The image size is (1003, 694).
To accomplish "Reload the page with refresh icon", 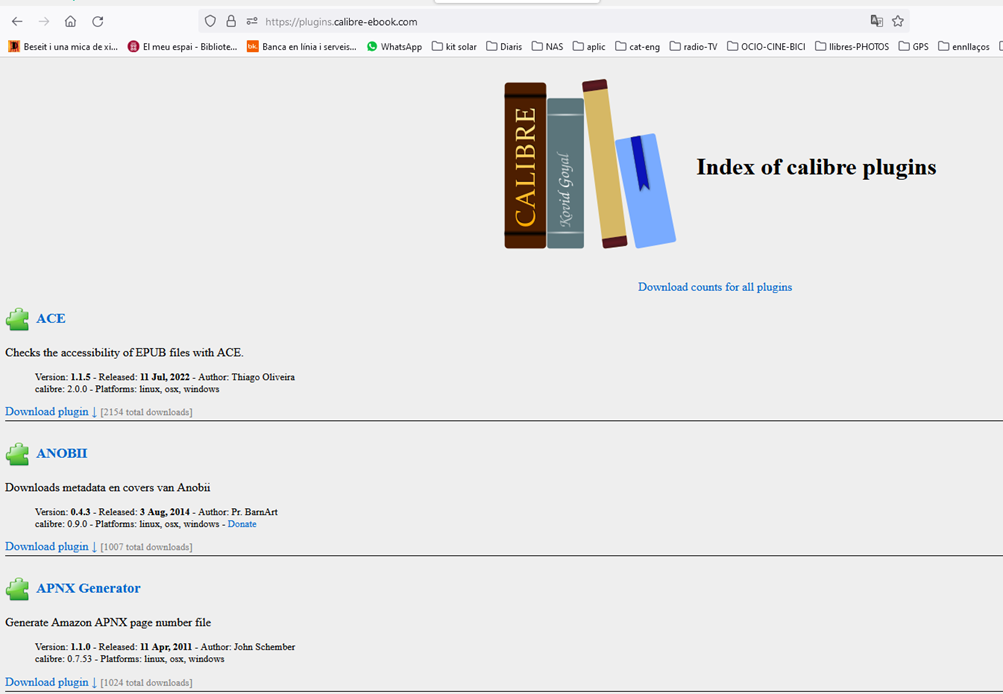I will (x=97, y=21).
